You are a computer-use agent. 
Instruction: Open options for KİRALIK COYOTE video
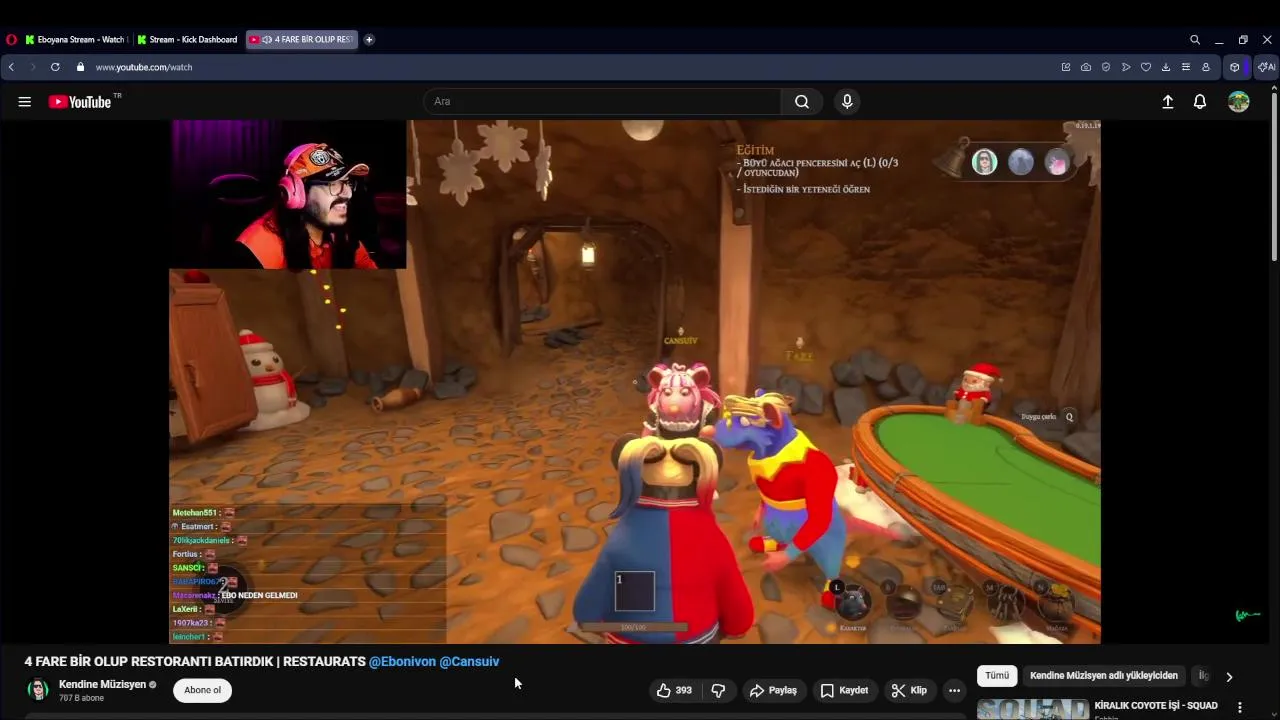click(1240, 707)
